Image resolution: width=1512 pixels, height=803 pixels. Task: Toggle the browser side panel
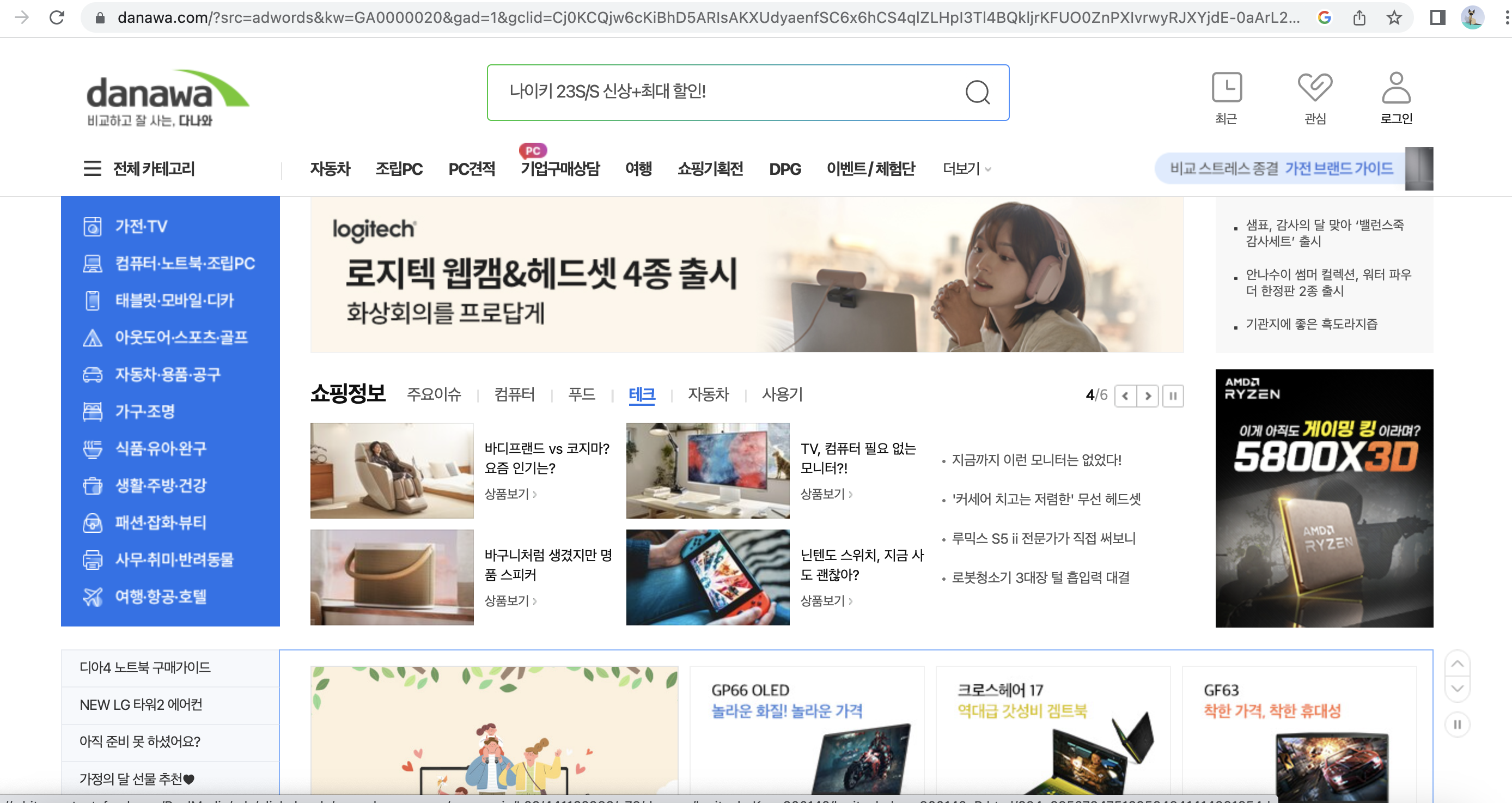coord(1437,17)
